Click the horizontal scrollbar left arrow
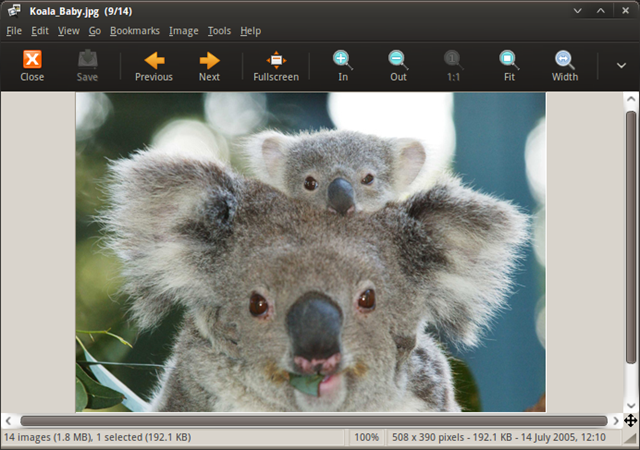The image size is (640, 450). click(8, 421)
